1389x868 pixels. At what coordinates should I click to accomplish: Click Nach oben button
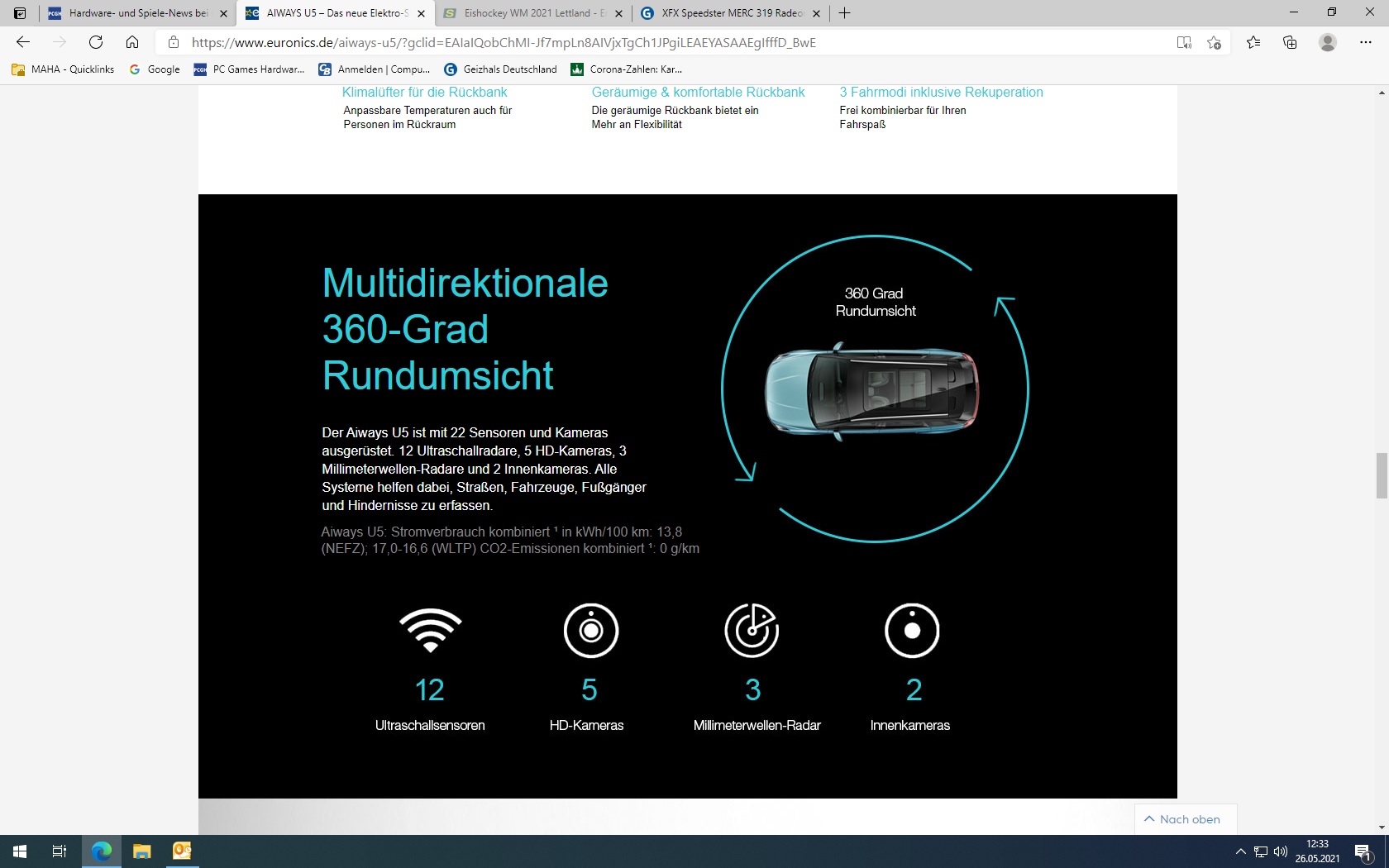coord(1185,819)
